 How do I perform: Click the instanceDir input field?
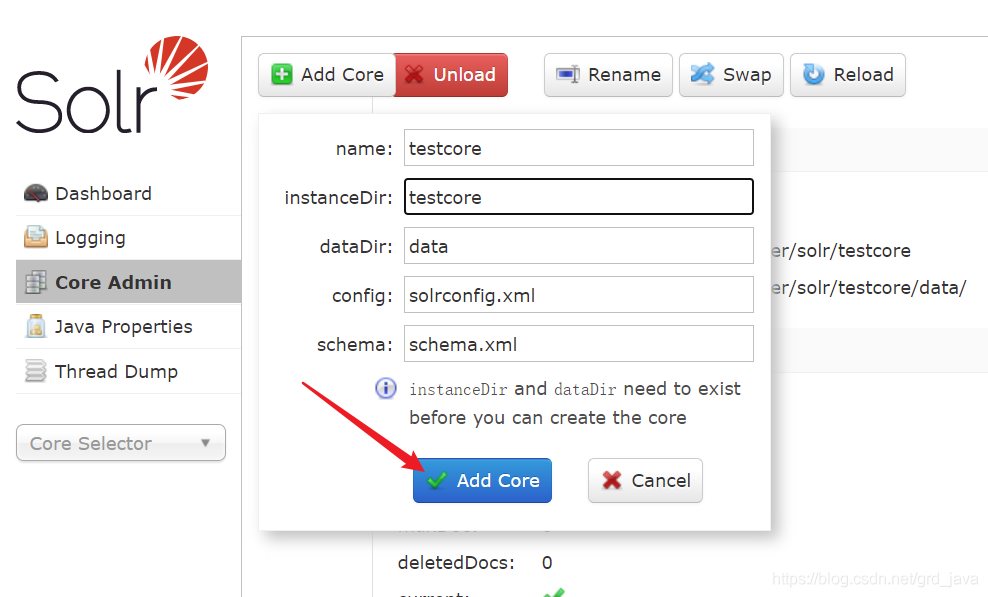tap(578, 197)
